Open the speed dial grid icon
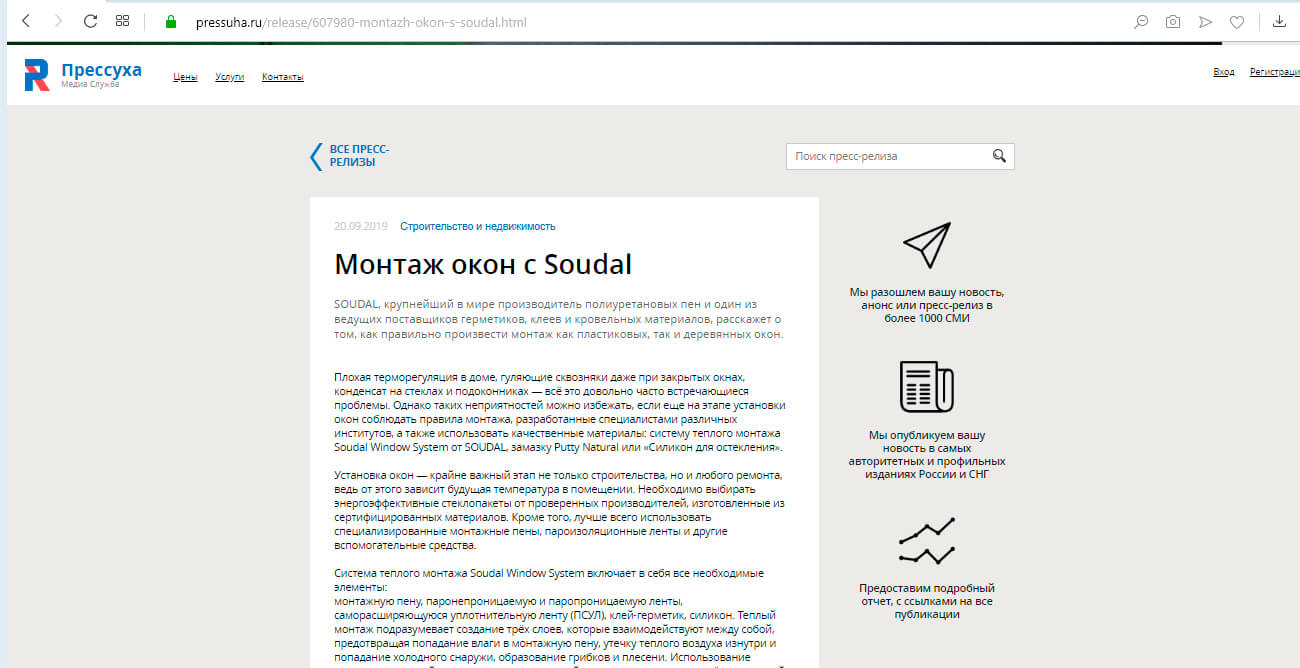The width and height of the screenshot is (1300, 668). [122, 21]
